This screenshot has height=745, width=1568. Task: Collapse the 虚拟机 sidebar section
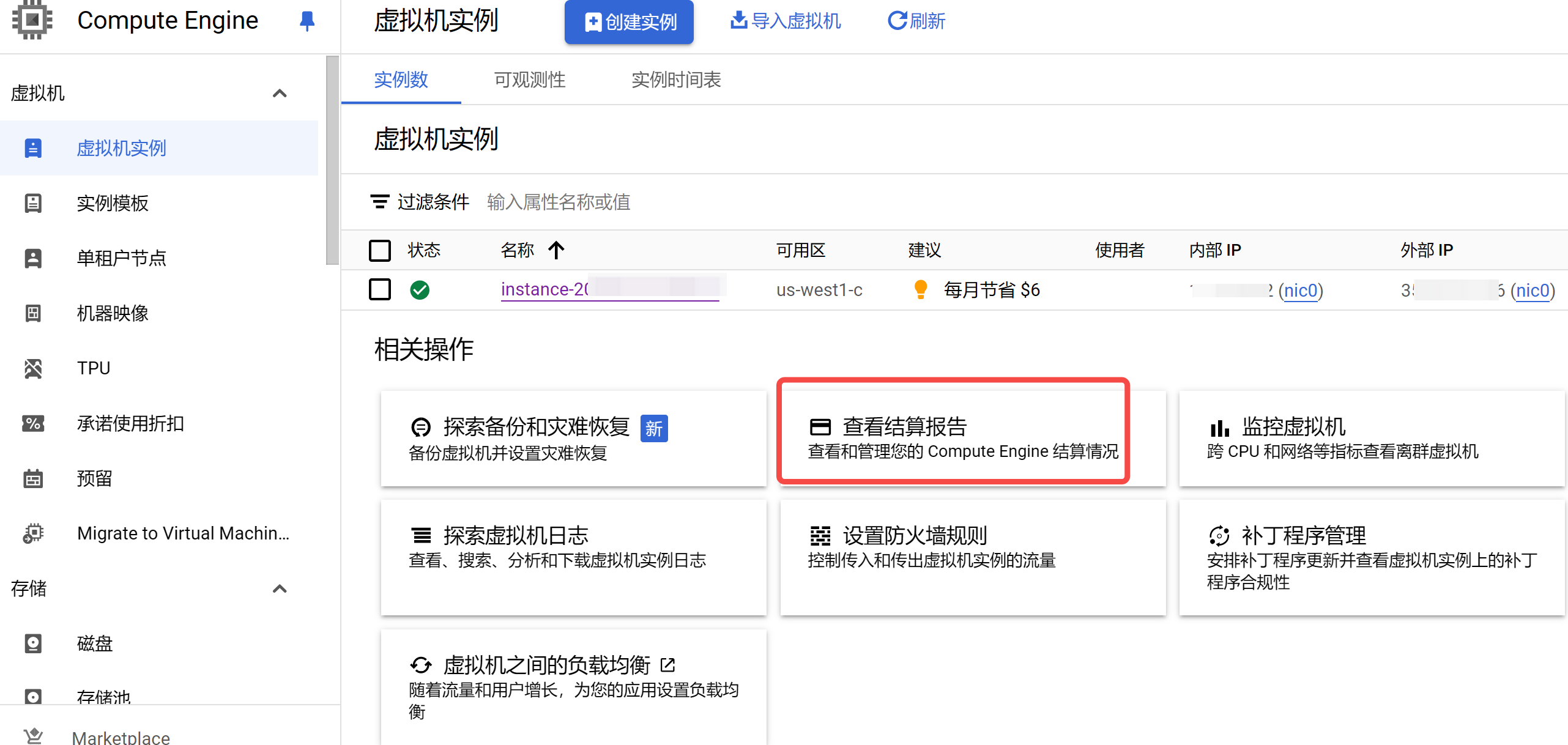click(x=280, y=94)
